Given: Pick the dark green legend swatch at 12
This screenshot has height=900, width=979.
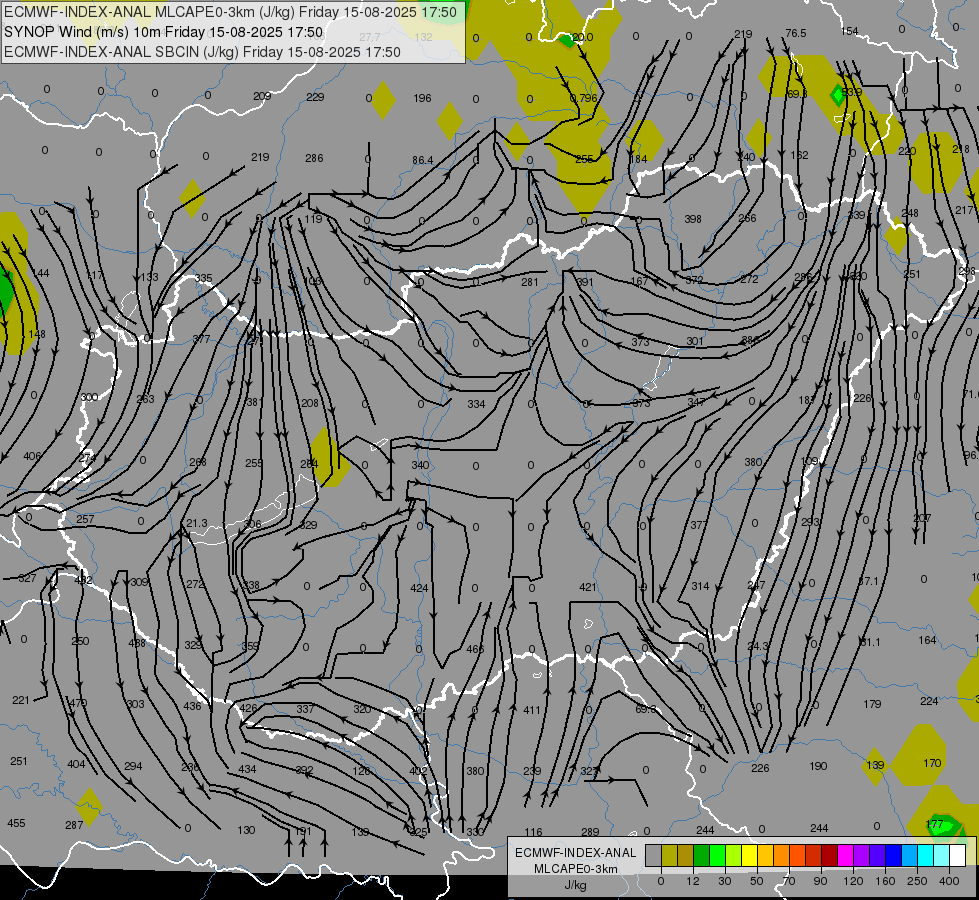Looking at the screenshot, I should click(x=702, y=855).
